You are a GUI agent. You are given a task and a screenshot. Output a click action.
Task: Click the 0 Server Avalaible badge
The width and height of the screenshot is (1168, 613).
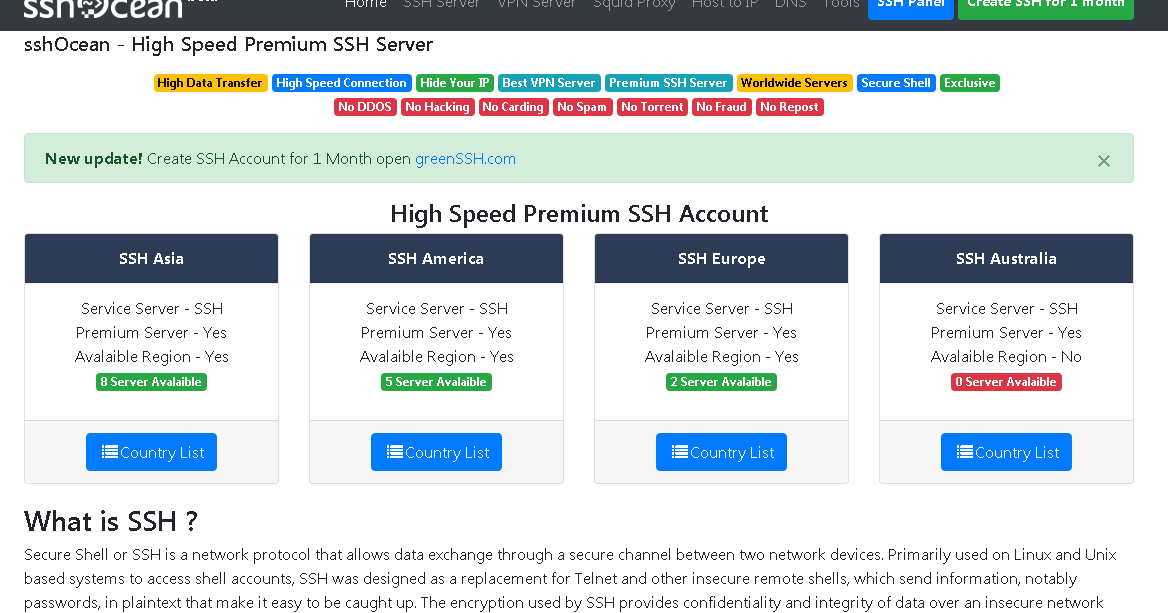pos(1006,382)
